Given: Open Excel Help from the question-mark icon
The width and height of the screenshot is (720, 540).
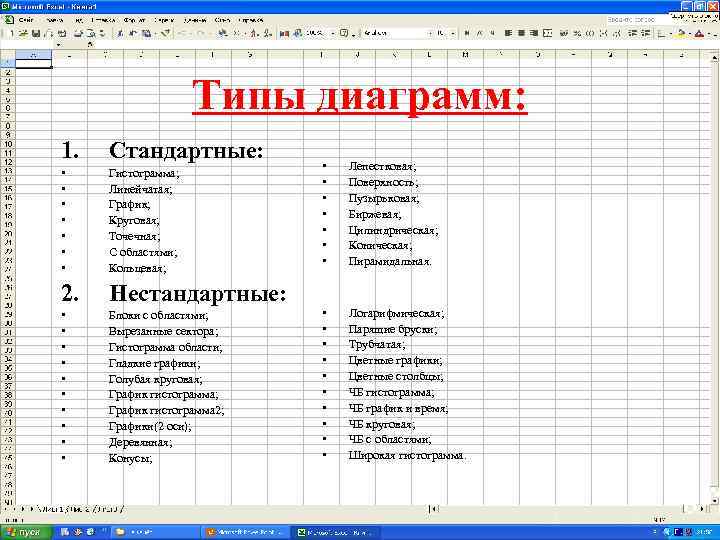Looking at the screenshot, I should (344, 34).
